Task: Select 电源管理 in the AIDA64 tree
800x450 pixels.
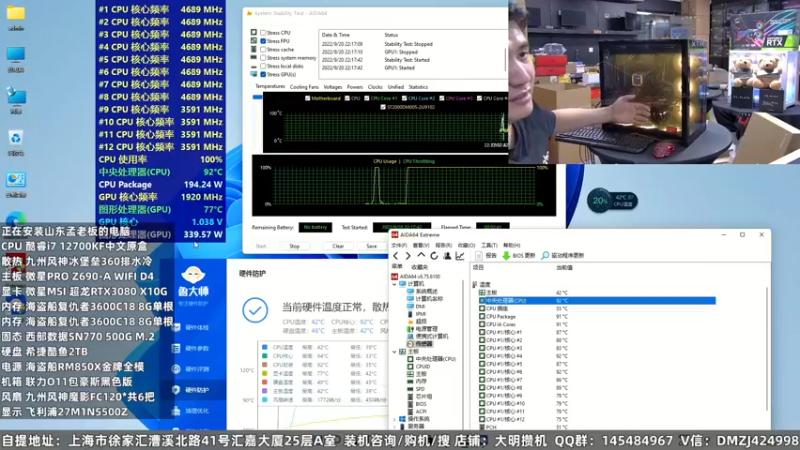Action: pos(422,329)
